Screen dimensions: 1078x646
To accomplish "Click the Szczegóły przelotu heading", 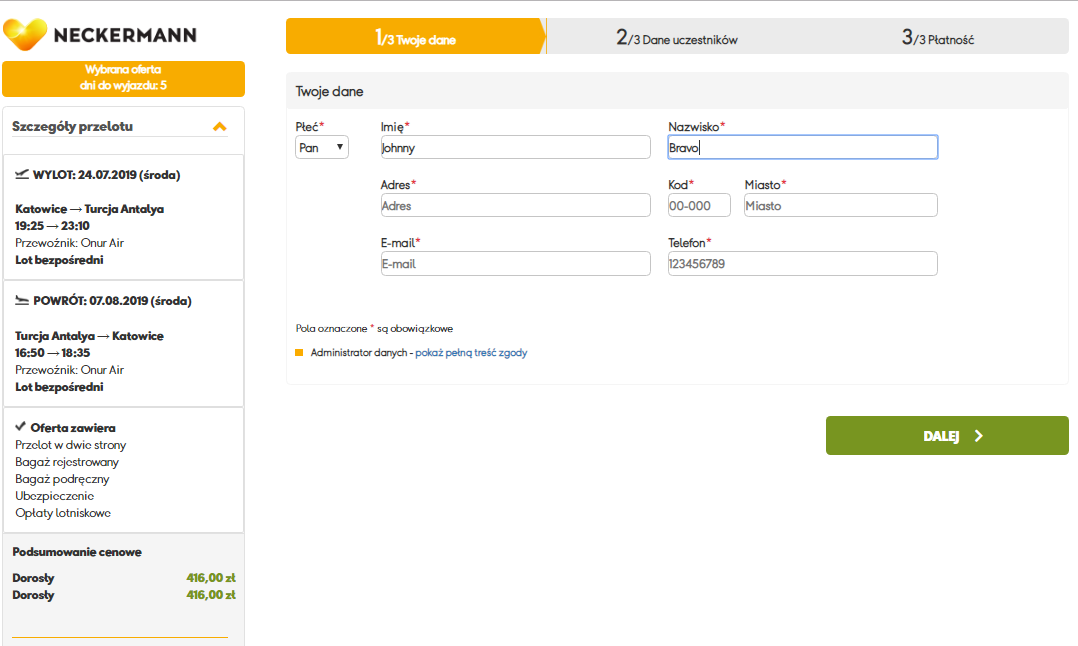I will click(x=72, y=126).
